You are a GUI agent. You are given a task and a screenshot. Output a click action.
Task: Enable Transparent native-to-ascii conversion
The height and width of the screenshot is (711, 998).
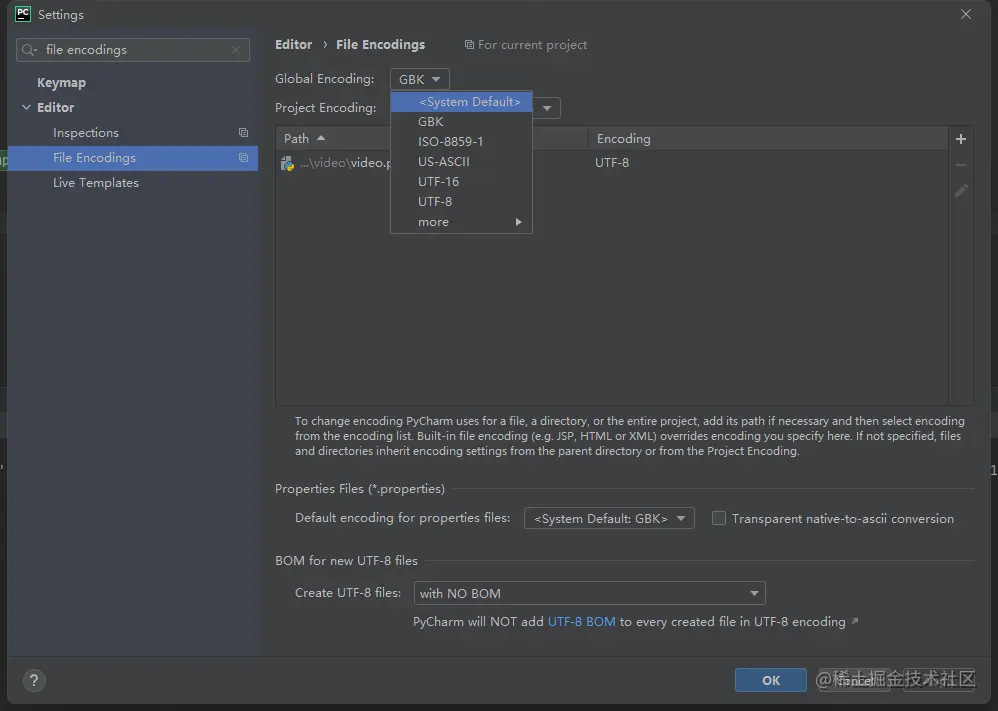point(719,518)
